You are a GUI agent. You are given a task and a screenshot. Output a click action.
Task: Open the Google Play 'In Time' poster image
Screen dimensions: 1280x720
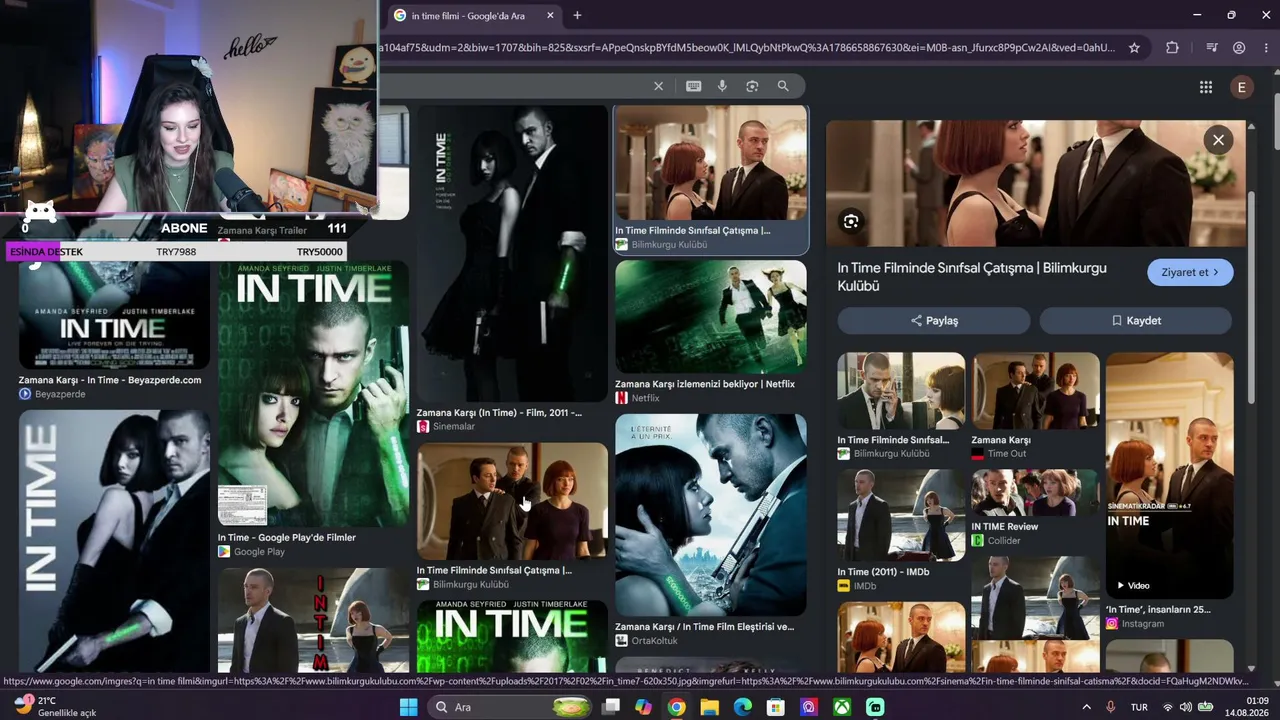pyautogui.click(x=313, y=394)
